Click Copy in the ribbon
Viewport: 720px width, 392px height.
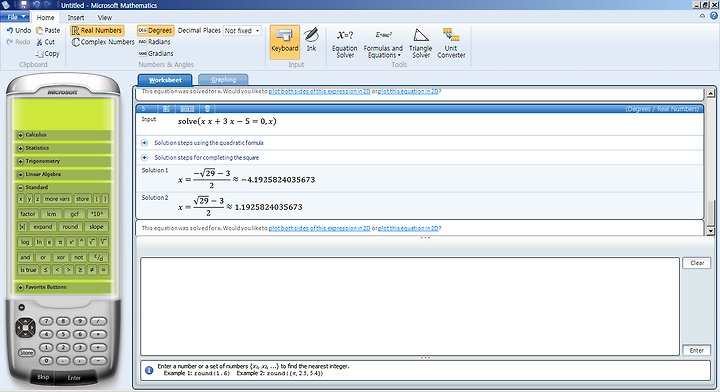48,53
